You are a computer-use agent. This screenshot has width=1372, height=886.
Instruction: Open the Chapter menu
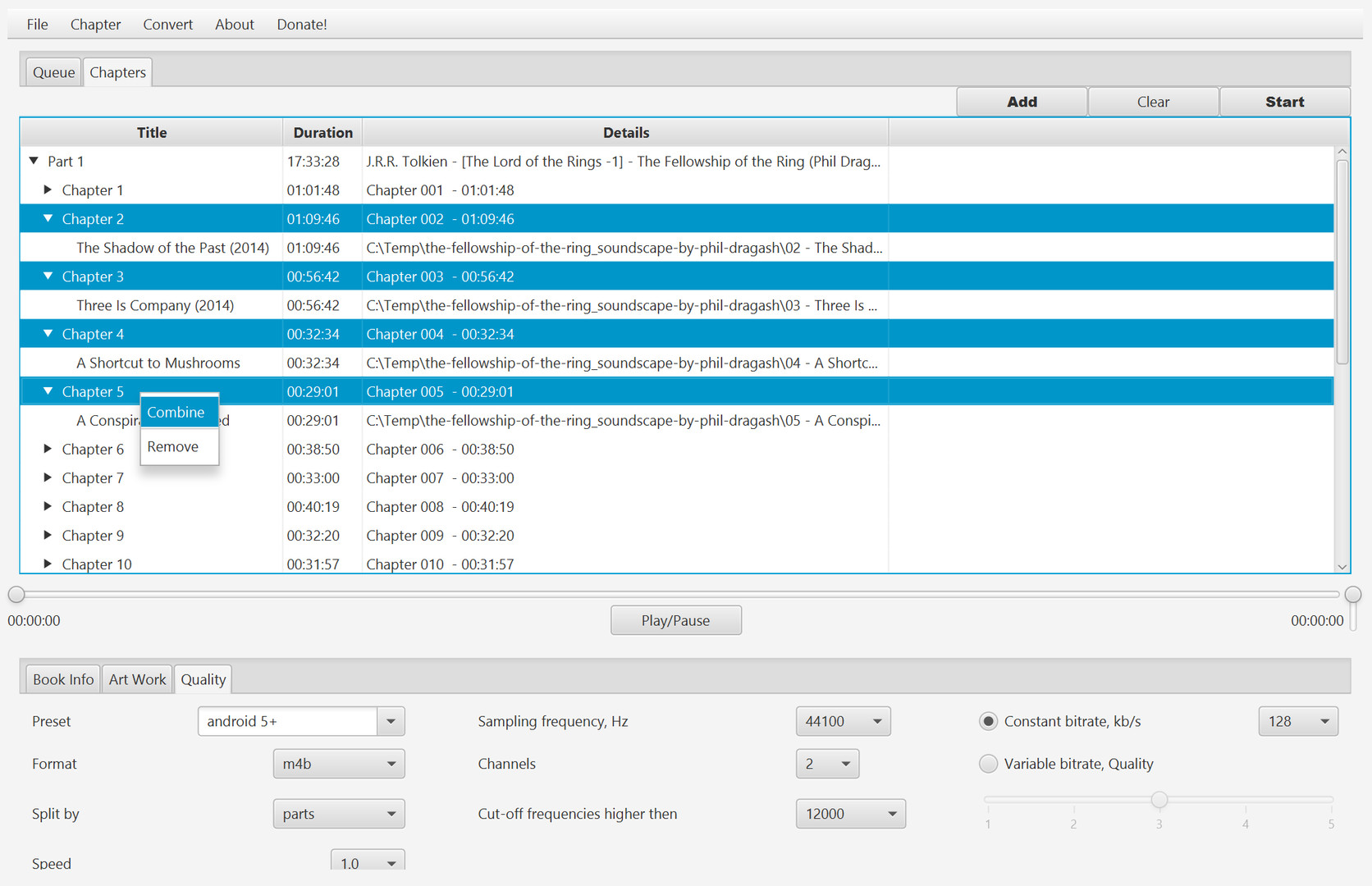(x=95, y=25)
